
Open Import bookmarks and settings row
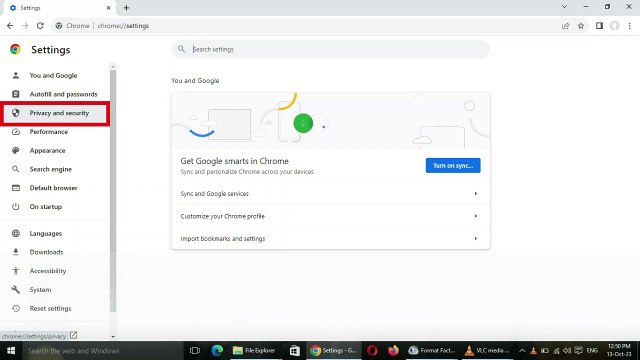point(330,238)
